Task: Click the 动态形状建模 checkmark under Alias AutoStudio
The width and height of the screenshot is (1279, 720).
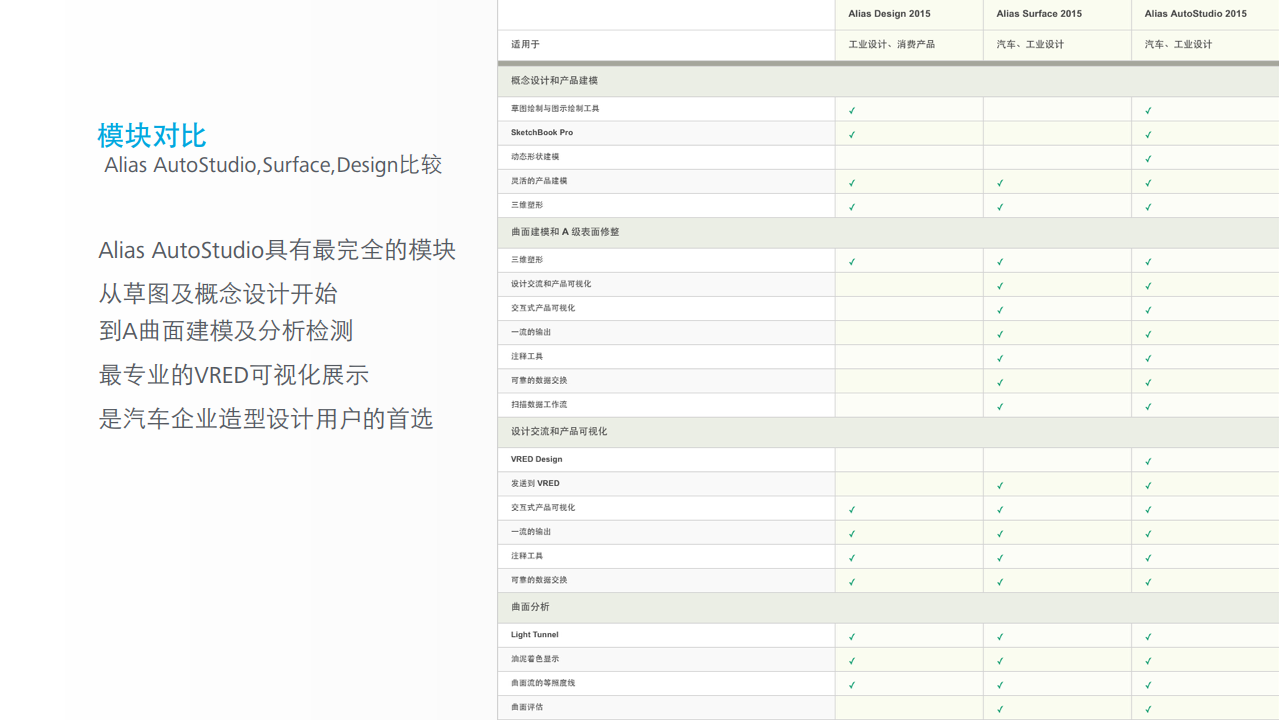Action: pyautogui.click(x=1148, y=159)
